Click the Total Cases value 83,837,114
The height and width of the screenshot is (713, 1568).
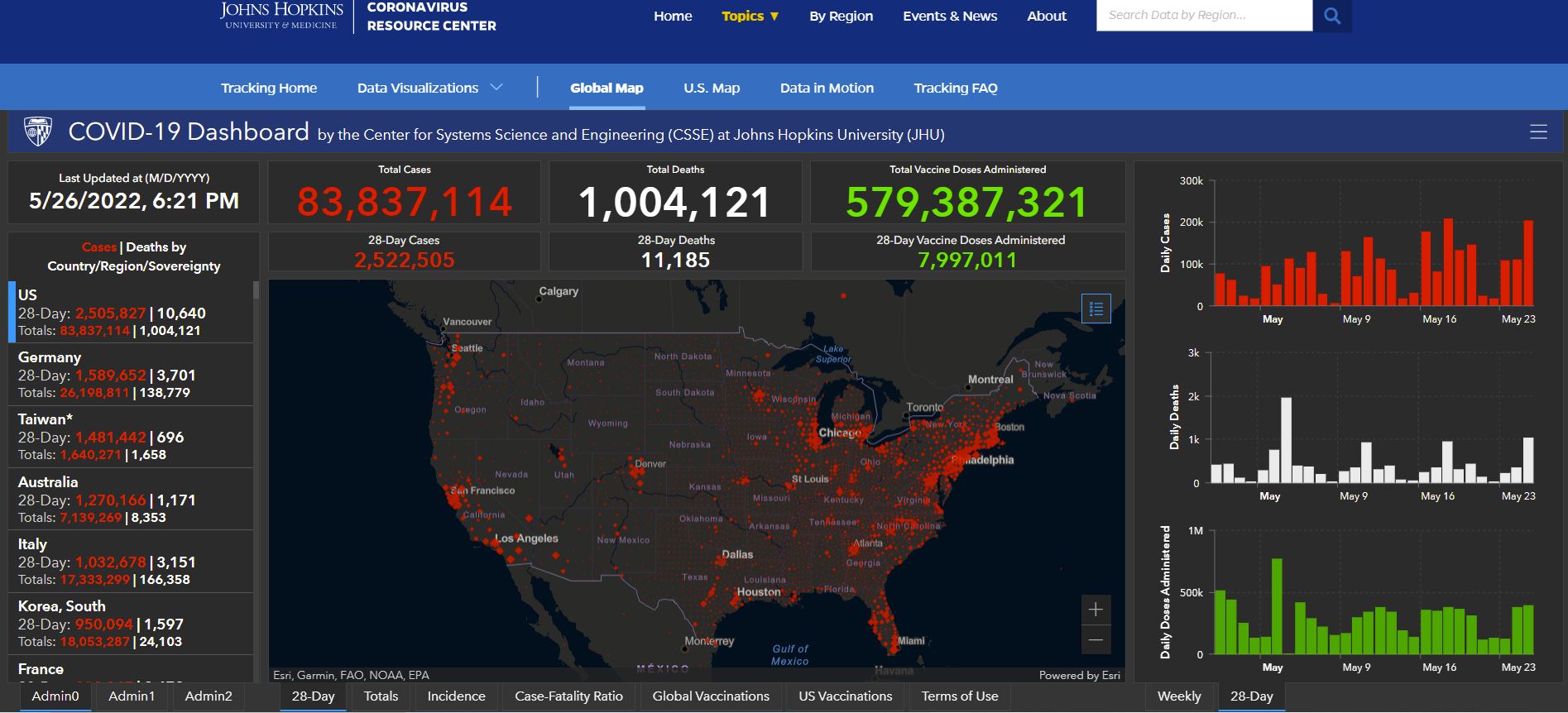pyautogui.click(x=405, y=202)
